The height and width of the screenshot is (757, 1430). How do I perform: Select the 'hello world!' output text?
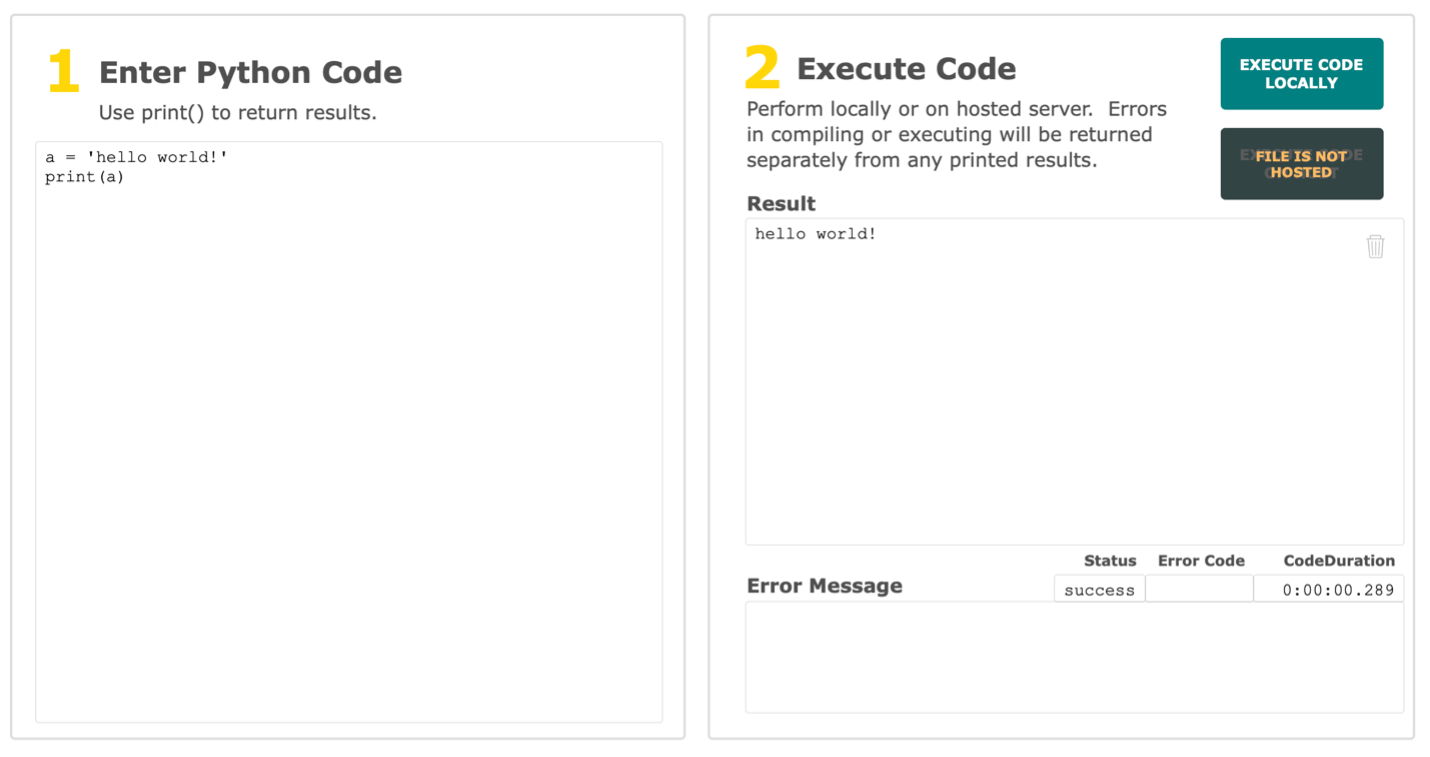coord(815,234)
